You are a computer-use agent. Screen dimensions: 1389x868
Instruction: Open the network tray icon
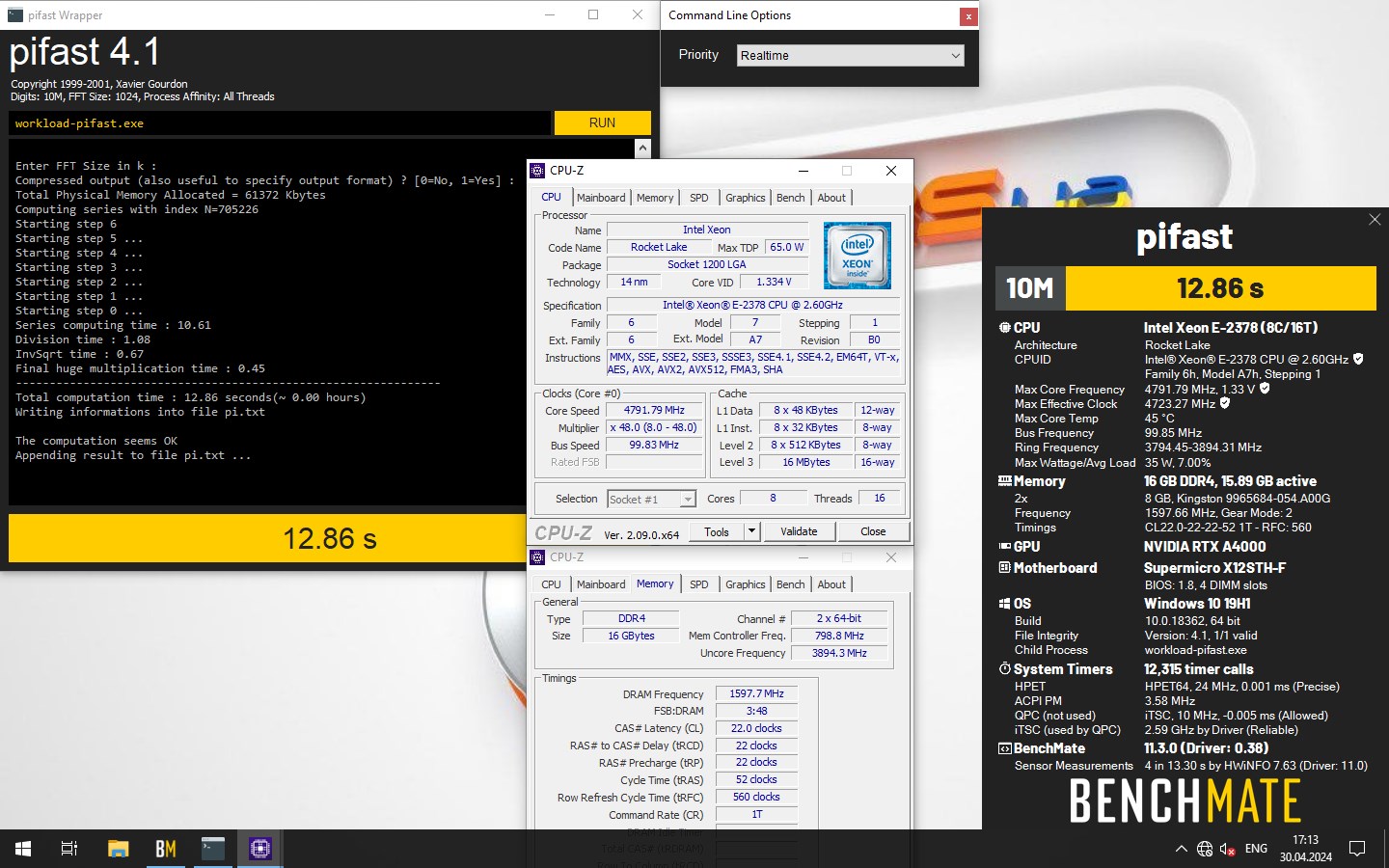[1205, 849]
